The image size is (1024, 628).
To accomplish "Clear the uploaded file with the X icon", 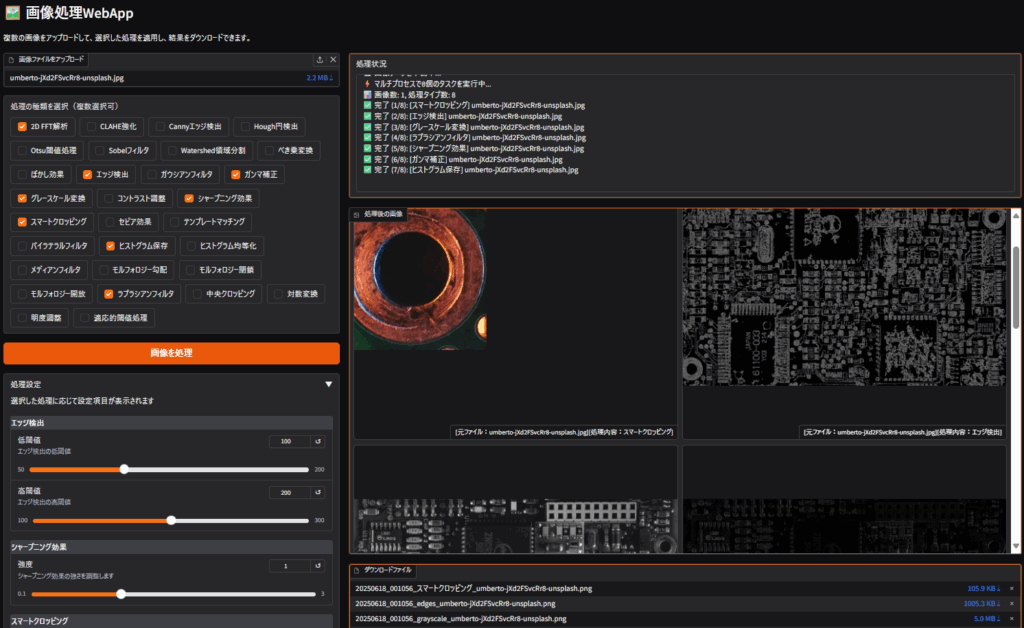I will point(333,60).
